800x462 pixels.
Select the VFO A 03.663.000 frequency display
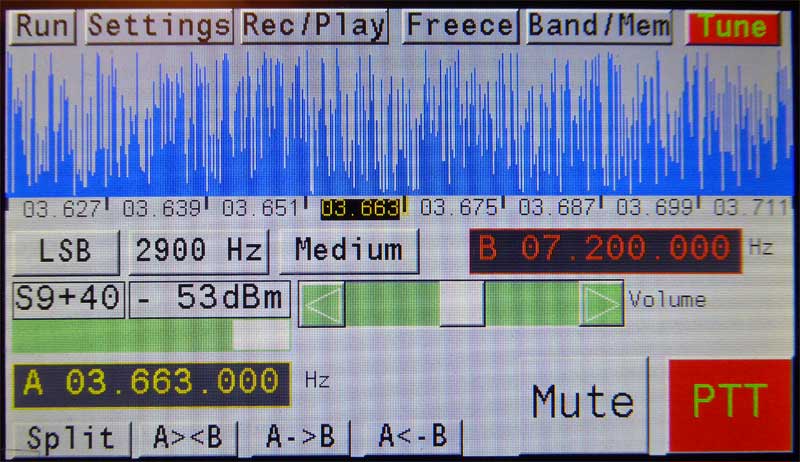click(152, 384)
